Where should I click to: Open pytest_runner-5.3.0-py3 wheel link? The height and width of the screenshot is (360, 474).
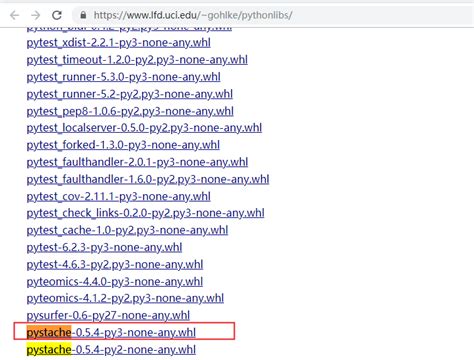pos(123,77)
